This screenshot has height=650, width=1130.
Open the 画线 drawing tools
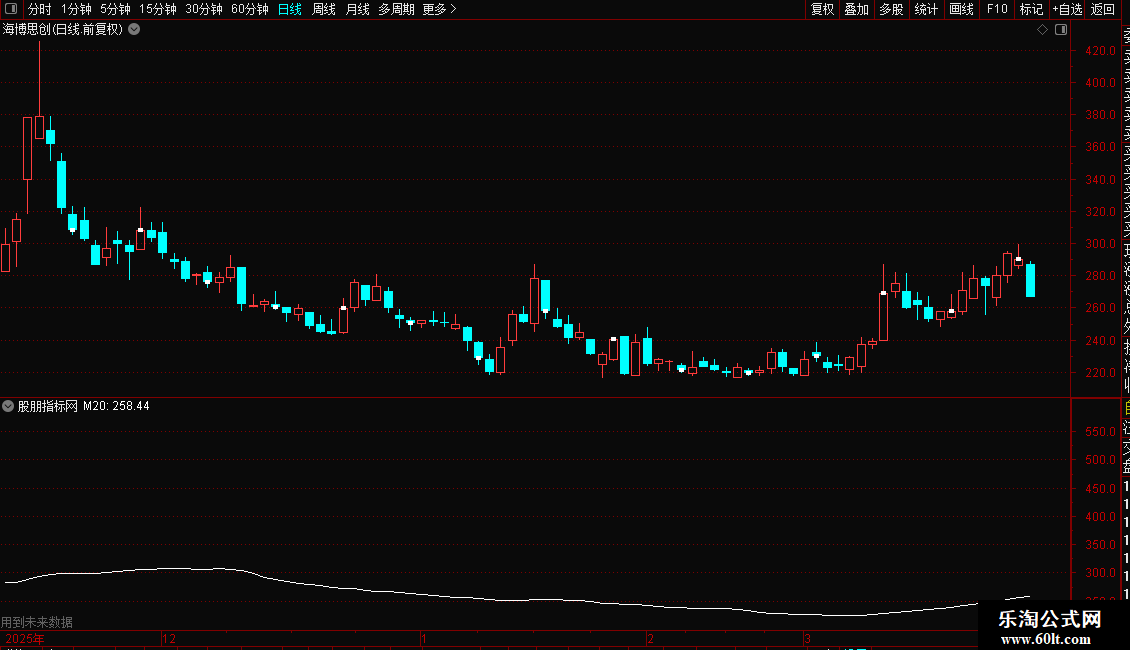pos(961,9)
